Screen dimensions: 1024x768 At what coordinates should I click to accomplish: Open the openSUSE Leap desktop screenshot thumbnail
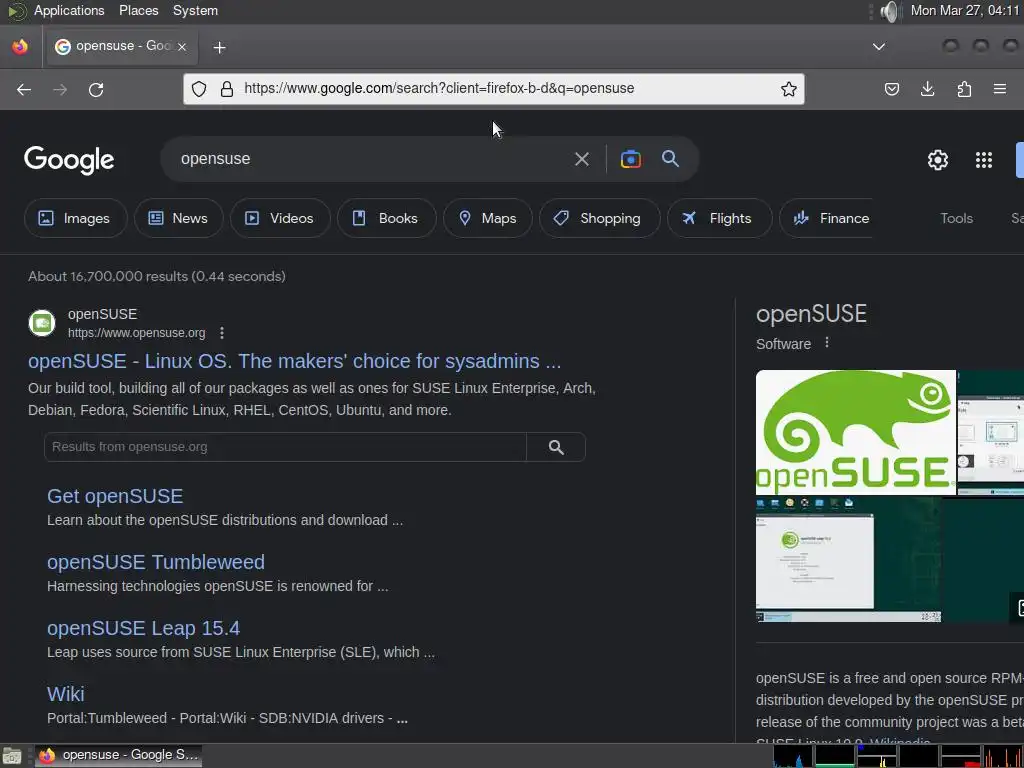click(848, 560)
